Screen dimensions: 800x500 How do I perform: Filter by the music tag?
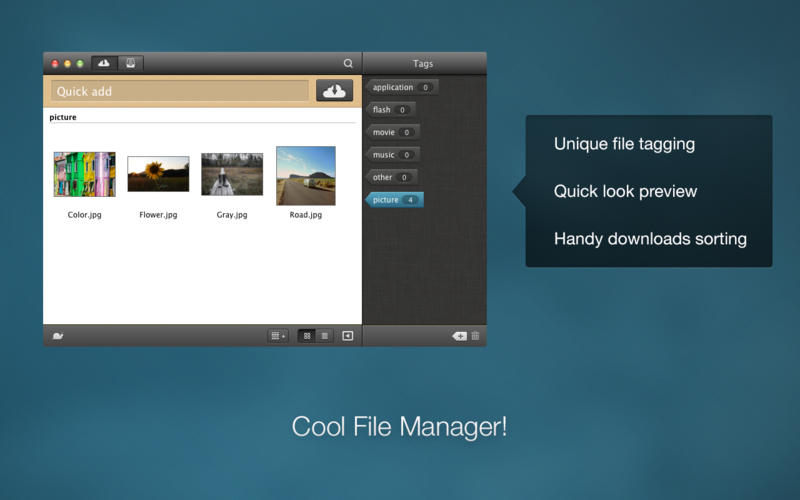[x=392, y=155]
